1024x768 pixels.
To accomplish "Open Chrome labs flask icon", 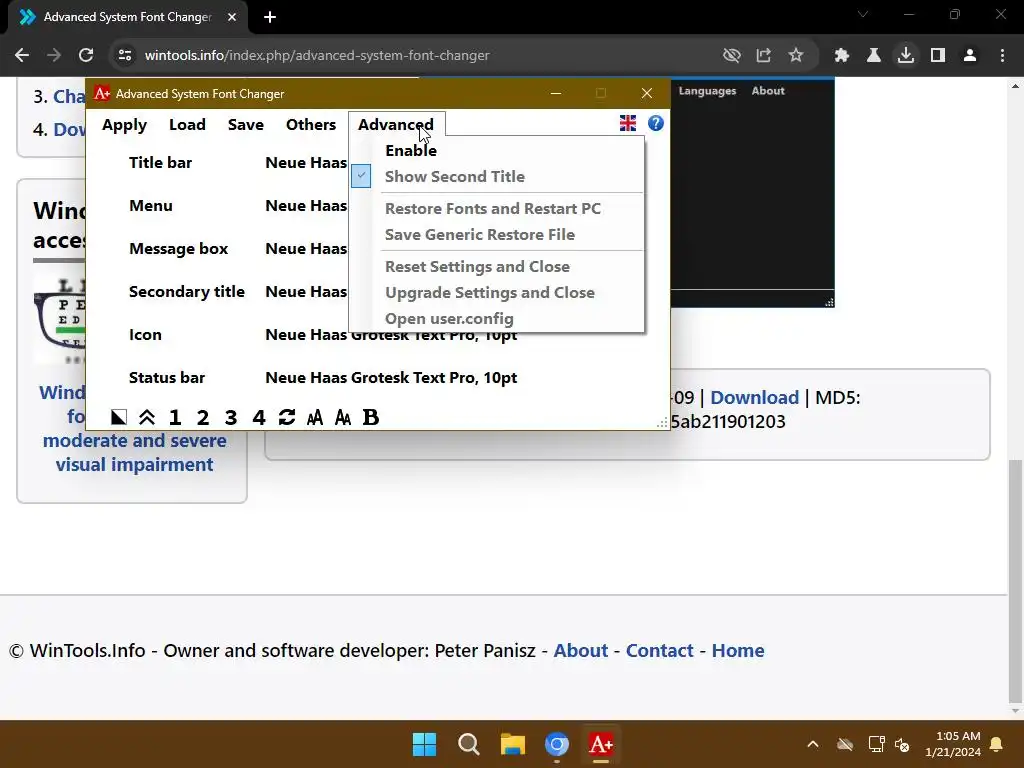I will click(x=873, y=56).
